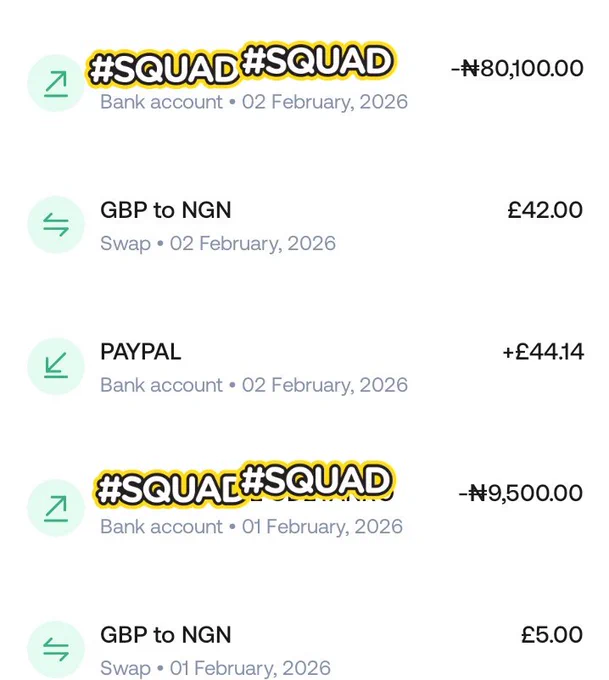Tap the incoming arrow icon beside PAYPAL
Viewport: 609px width, 680px height.
56,366
